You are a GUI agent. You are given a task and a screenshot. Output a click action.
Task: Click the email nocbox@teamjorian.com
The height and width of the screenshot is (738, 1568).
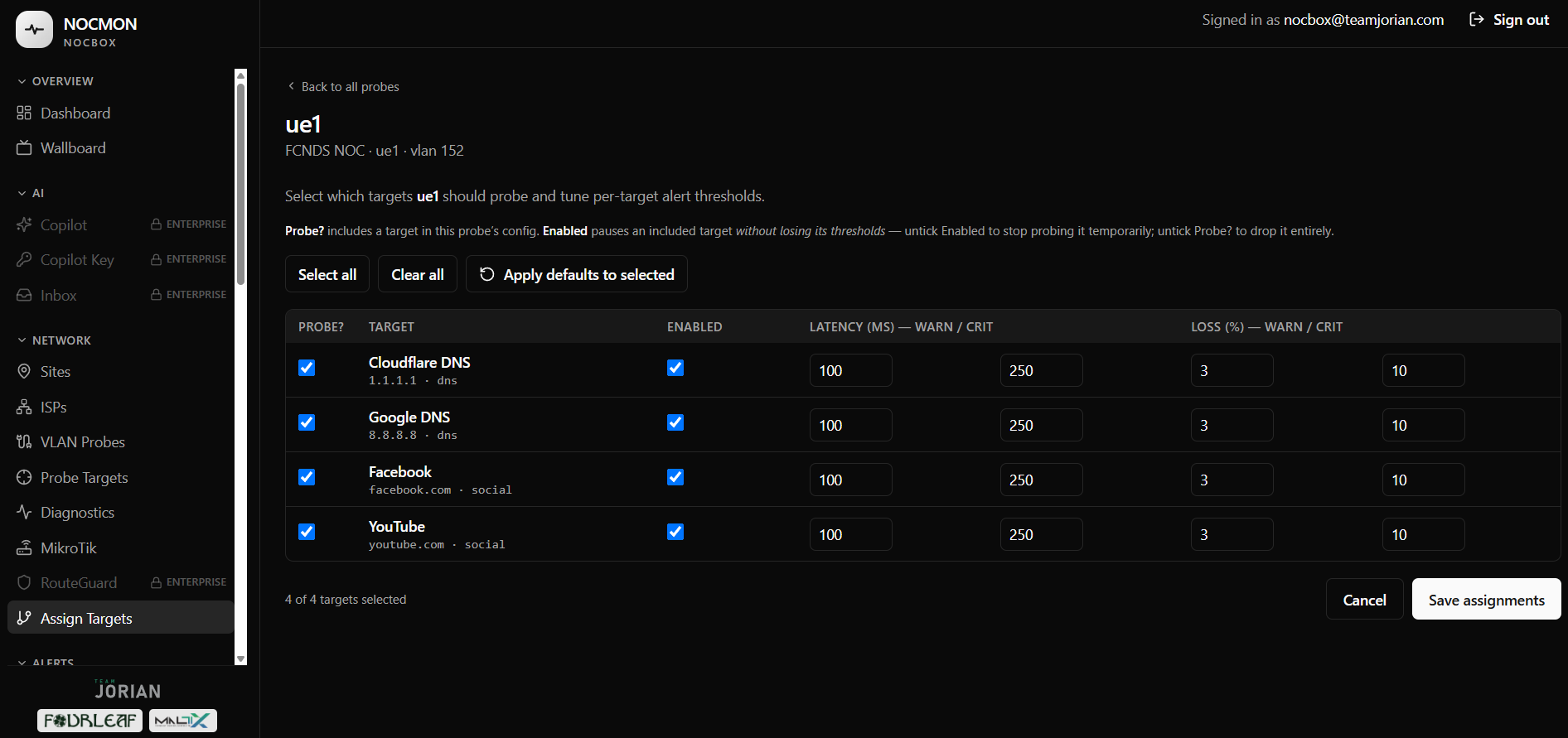(x=1363, y=19)
